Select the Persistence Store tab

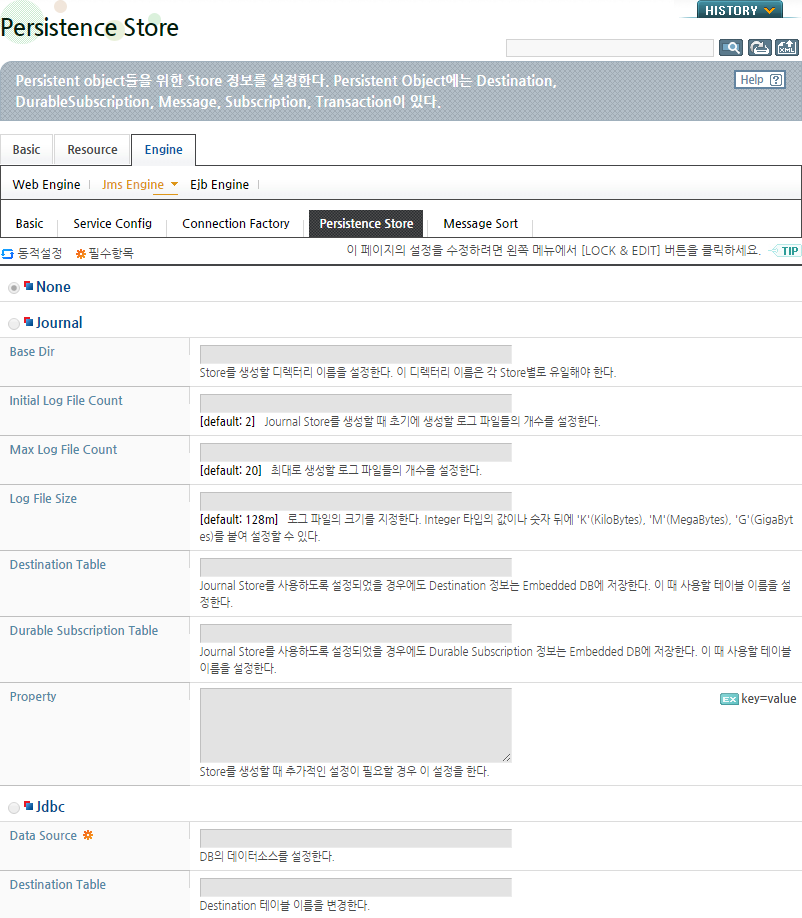366,224
